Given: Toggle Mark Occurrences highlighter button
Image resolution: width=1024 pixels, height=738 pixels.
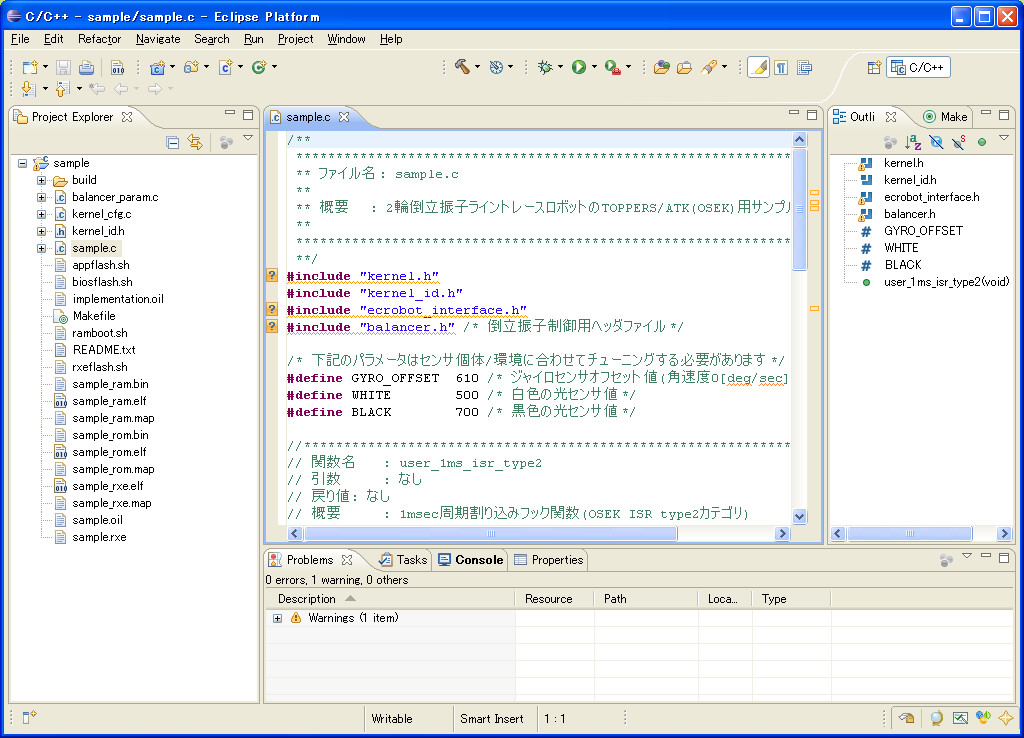Looking at the screenshot, I should pos(758,67).
